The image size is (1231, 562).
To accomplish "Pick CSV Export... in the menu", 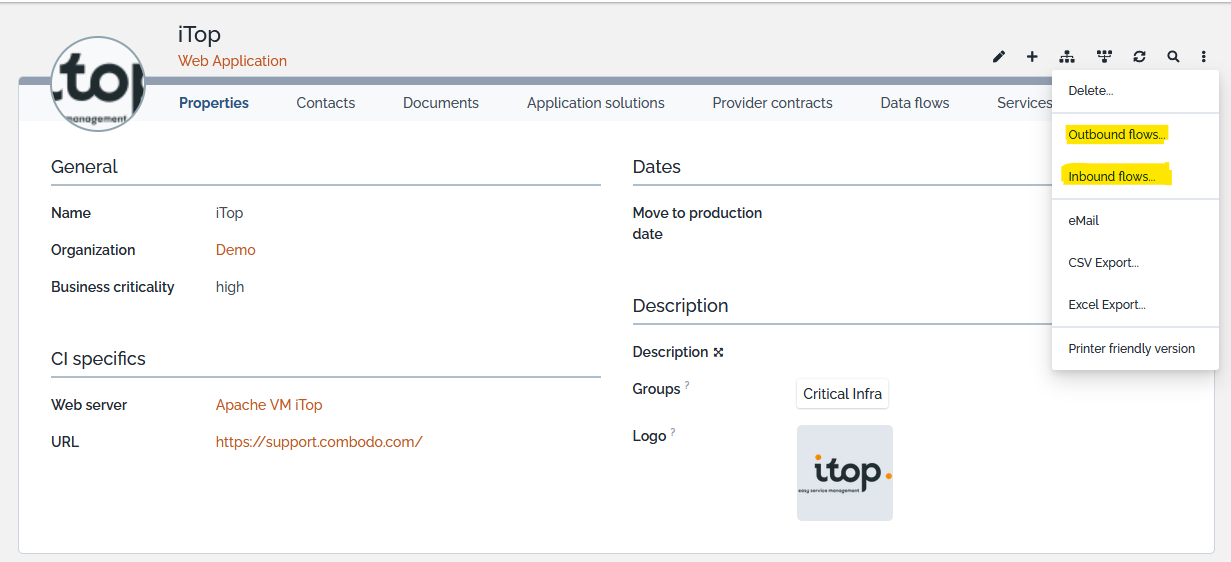I will point(1103,263).
